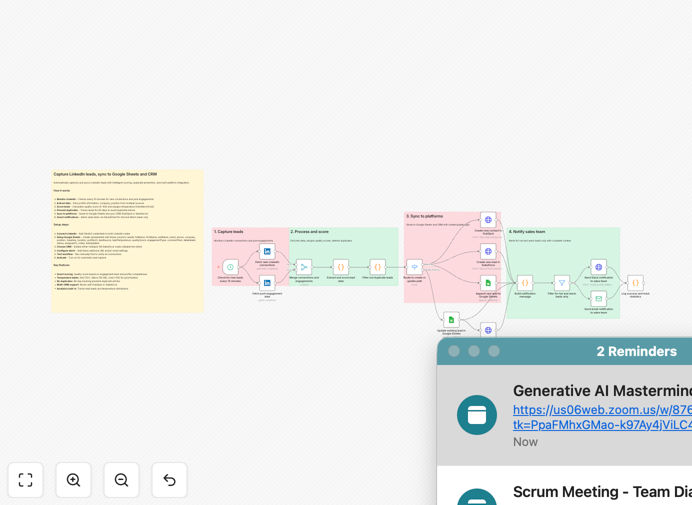This screenshot has width=692, height=505.
Task: Click the Now timestamp in the reminder
Action: (525, 442)
